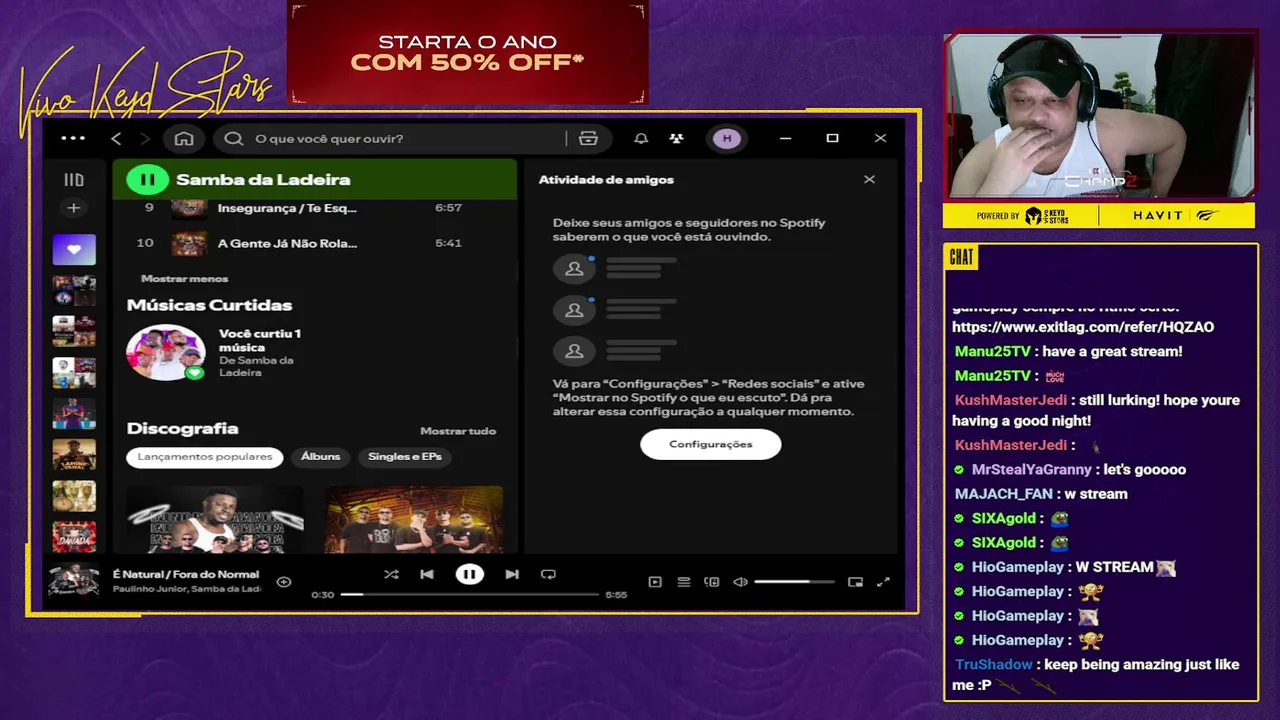Skip to the previous track

point(427,574)
